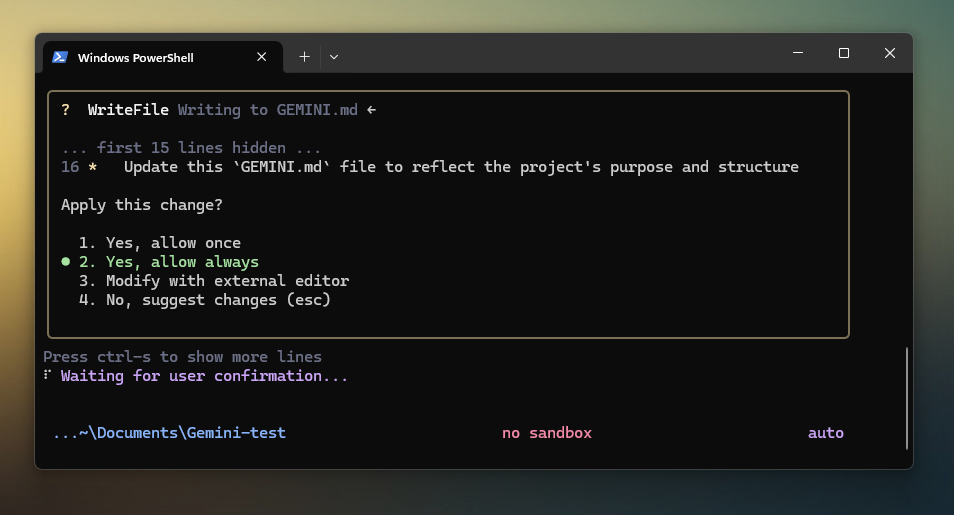Click 'Press ctrl-s to show more lines'
This screenshot has width=954, height=515.
tap(183, 357)
